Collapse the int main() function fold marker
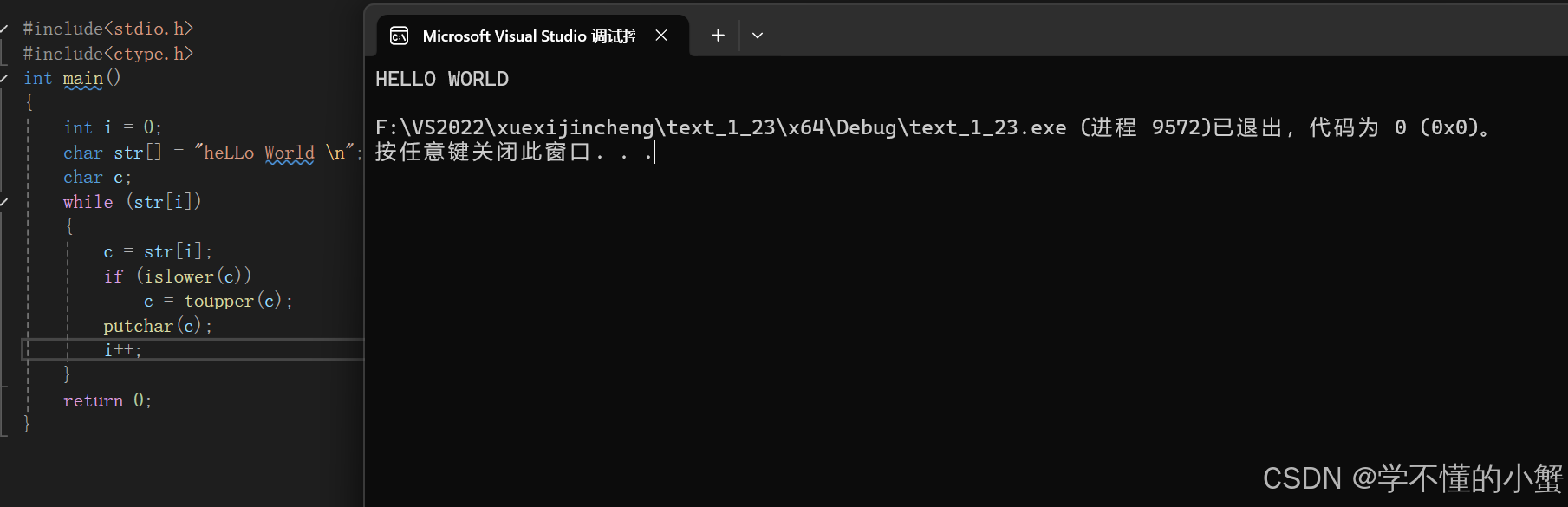 click(x=4, y=78)
